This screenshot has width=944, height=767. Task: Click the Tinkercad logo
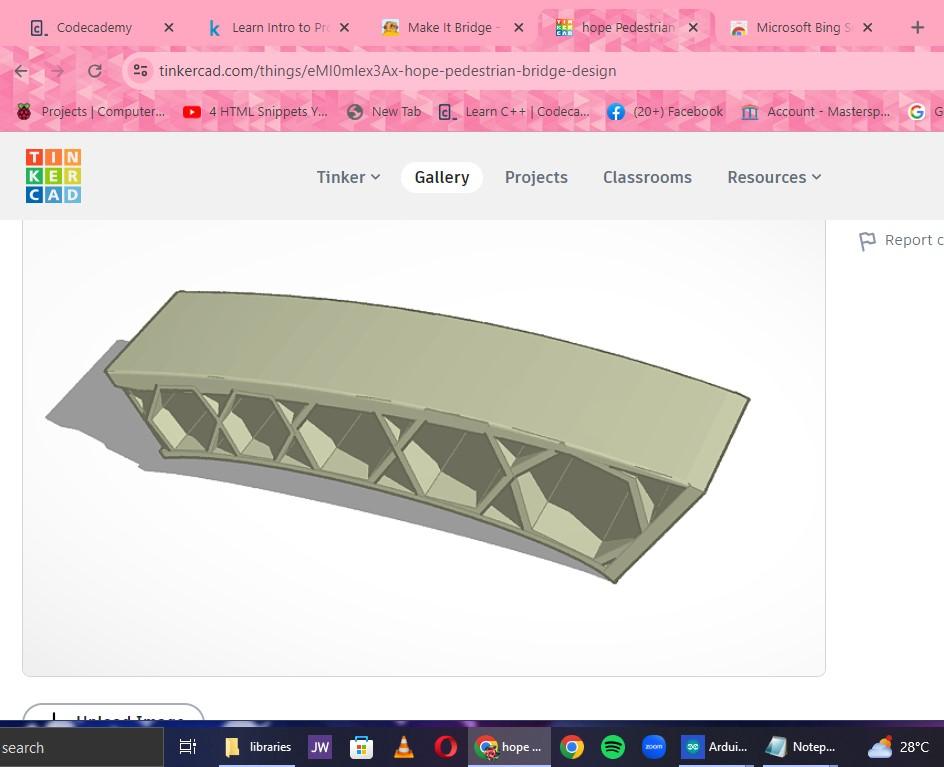point(54,176)
